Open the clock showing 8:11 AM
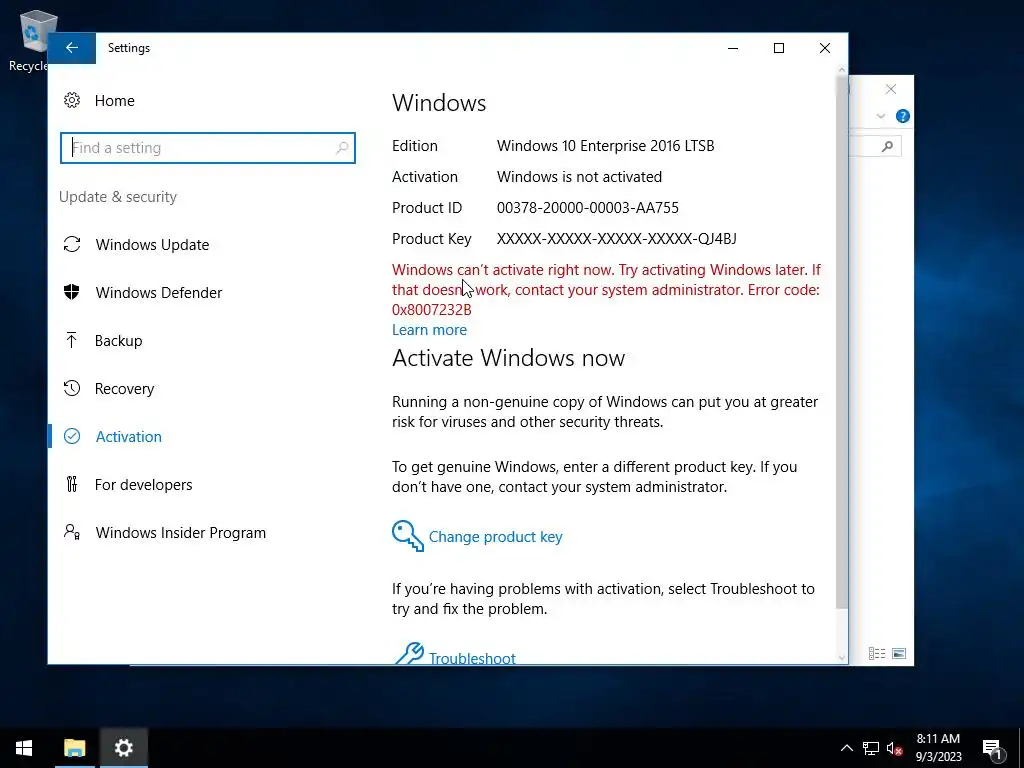This screenshot has height=768, width=1024. pos(938,748)
